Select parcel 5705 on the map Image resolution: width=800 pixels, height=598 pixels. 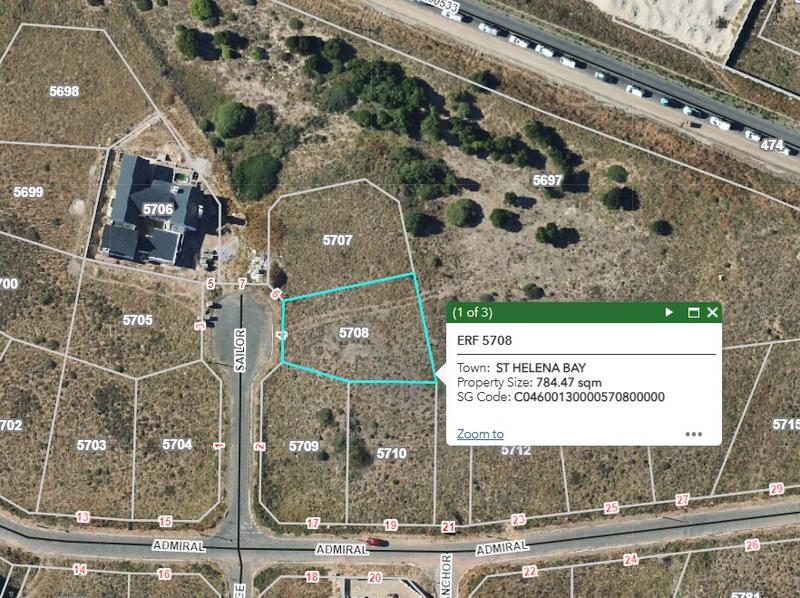click(x=137, y=320)
